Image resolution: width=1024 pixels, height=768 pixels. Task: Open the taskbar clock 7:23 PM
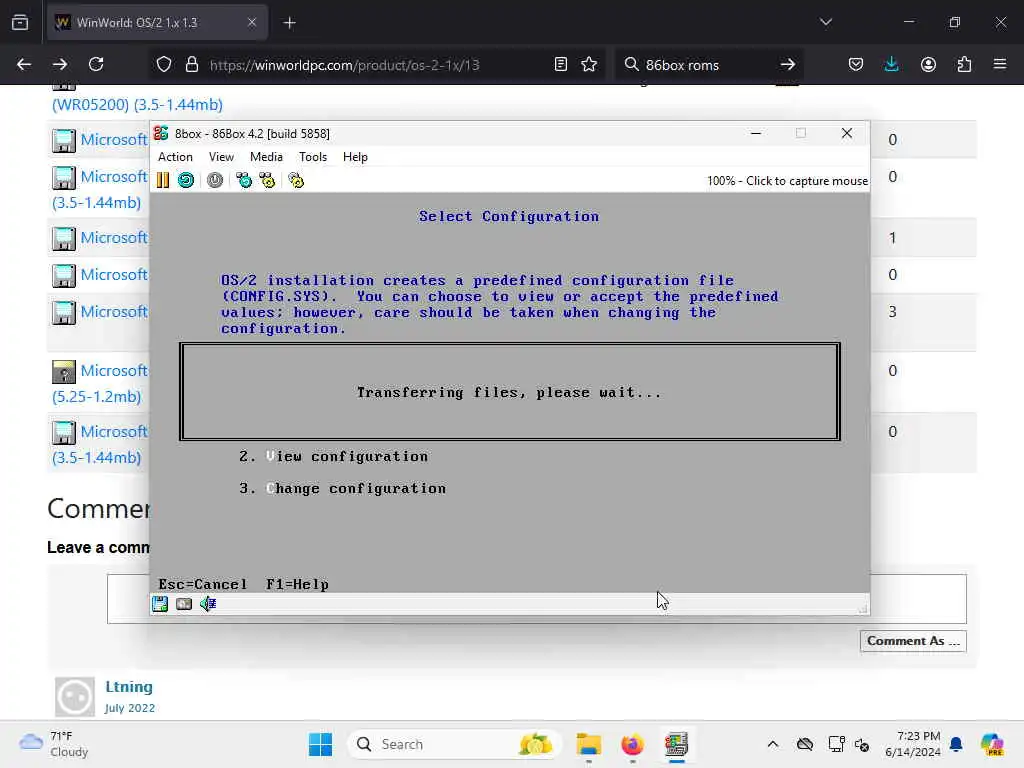coord(913,744)
